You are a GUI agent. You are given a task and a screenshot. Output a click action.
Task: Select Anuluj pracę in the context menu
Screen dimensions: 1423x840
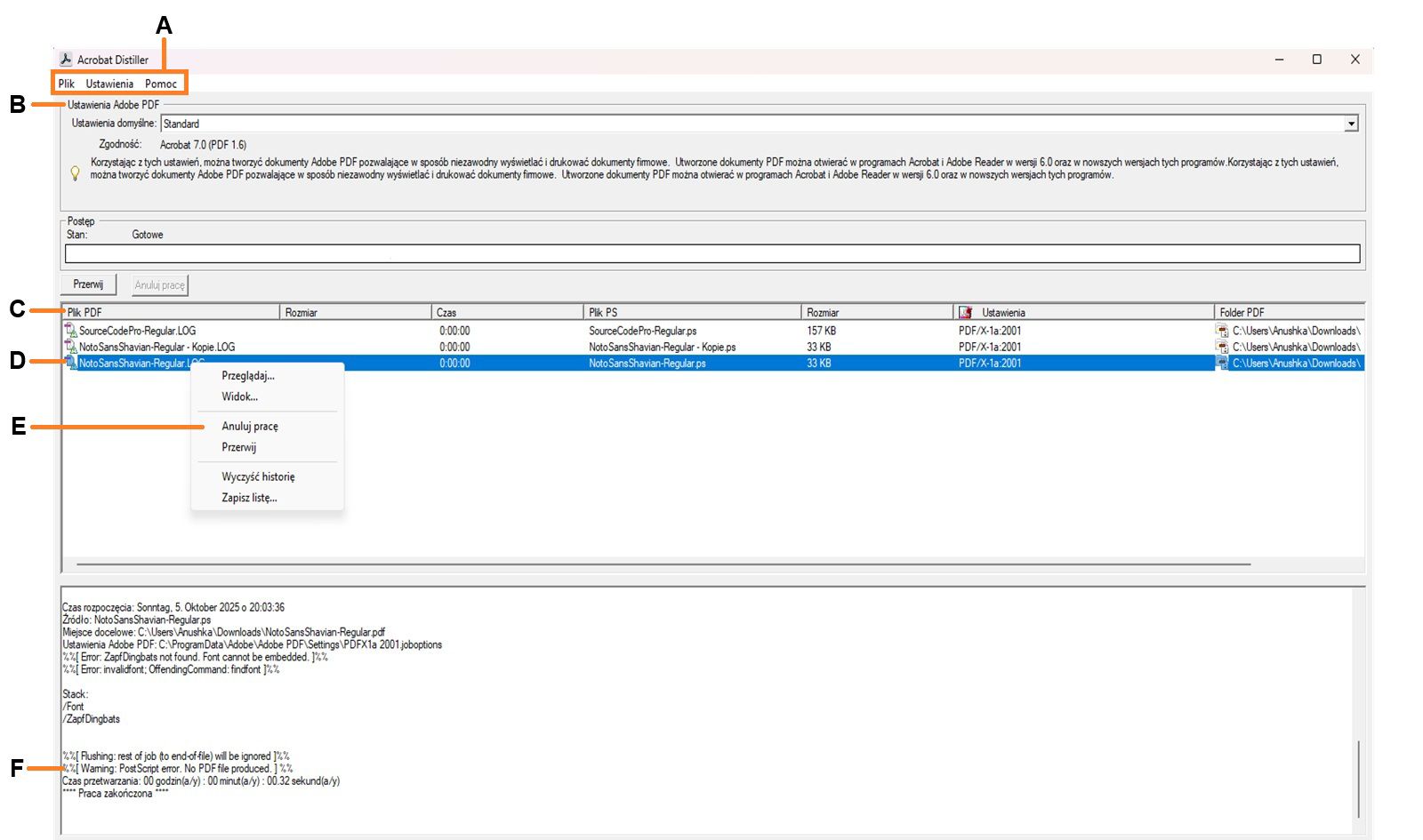[268, 426]
